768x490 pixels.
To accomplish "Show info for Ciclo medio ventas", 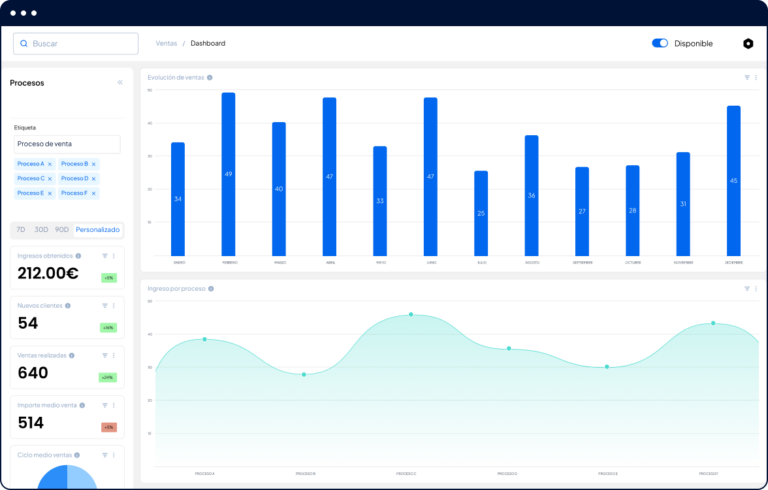I will coord(77,455).
